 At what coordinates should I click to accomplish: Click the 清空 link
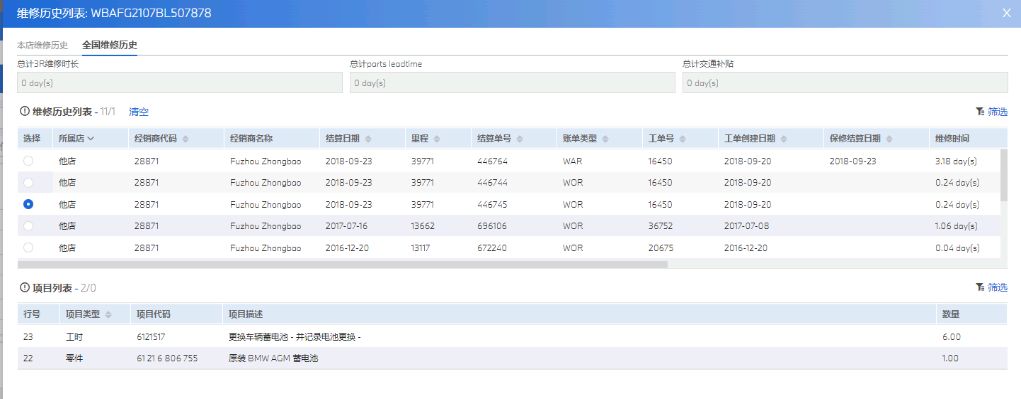coord(139,112)
